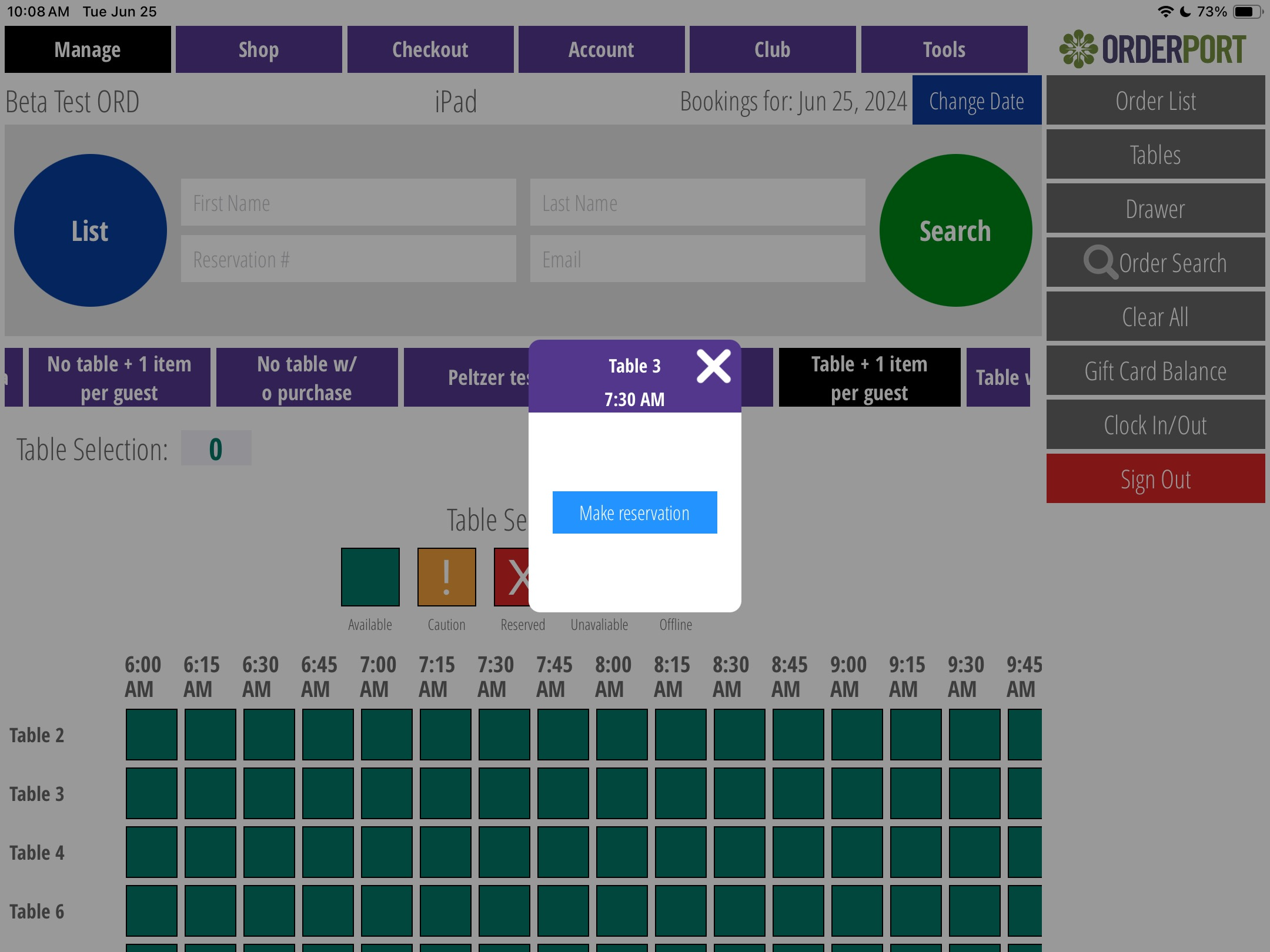
Task: Open the Tools tab
Action: 944,49
